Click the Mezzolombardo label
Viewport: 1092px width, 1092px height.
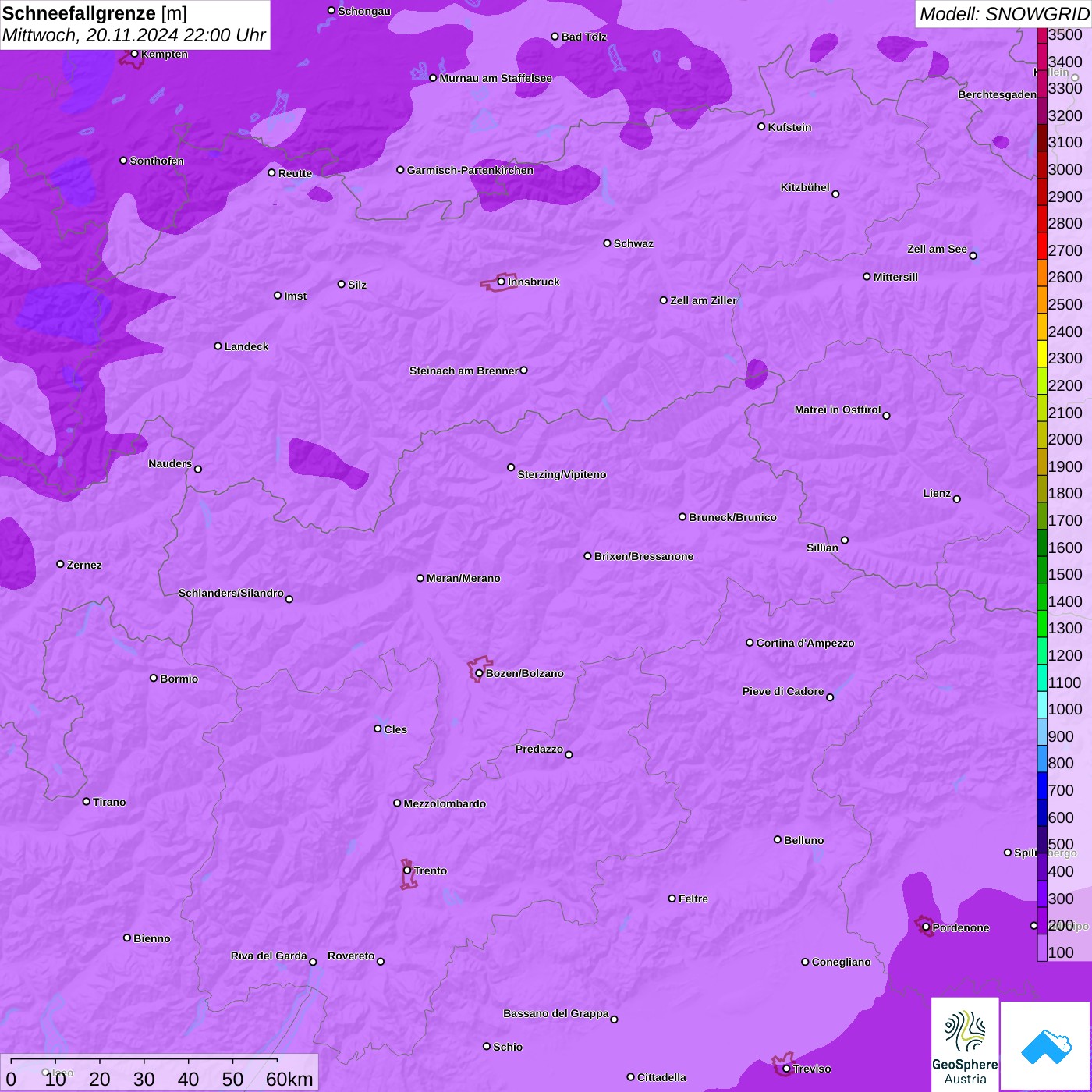pyautogui.click(x=445, y=803)
